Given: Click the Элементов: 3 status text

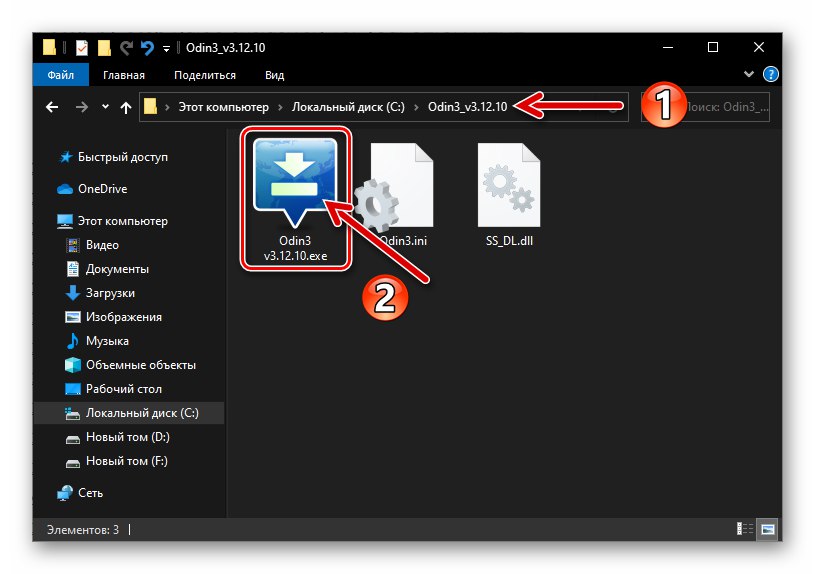Looking at the screenshot, I should 83,529.
